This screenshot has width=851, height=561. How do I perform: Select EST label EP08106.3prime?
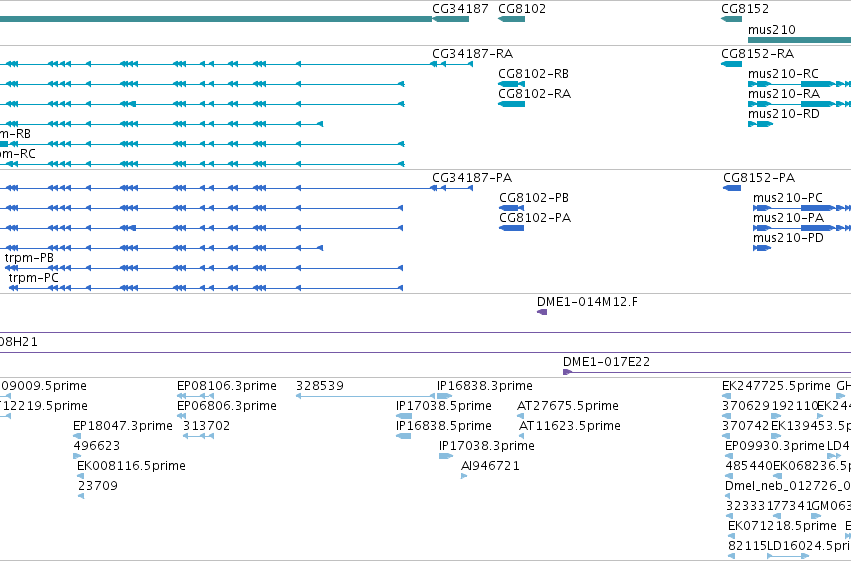[x=226, y=386]
